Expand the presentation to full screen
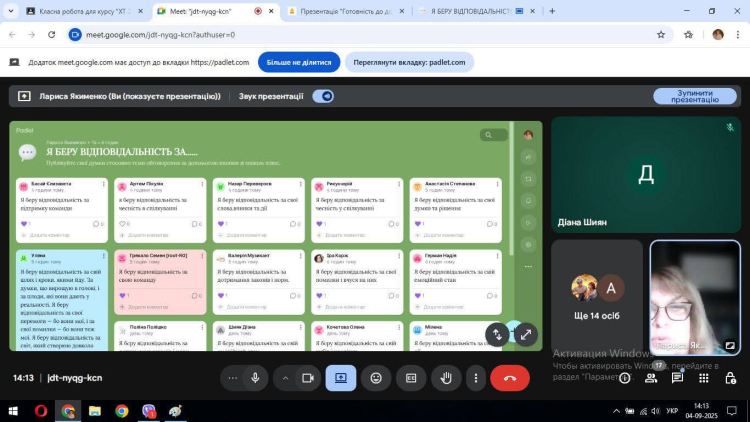The height and width of the screenshot is (422, 750). click(x=526, y=335)
